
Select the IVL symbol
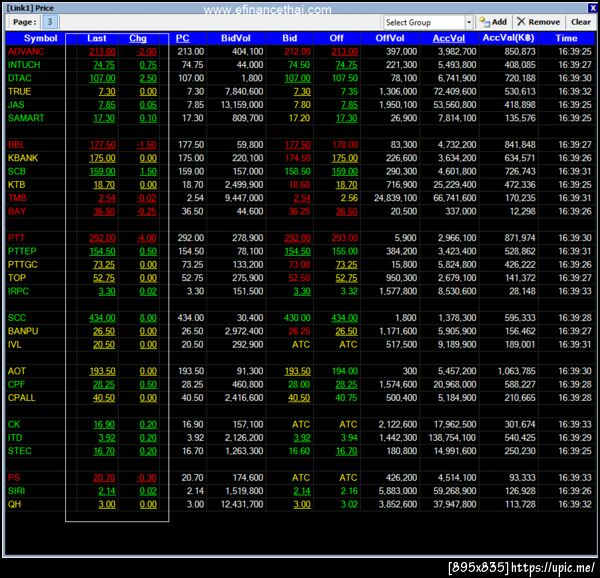point(14,345)
